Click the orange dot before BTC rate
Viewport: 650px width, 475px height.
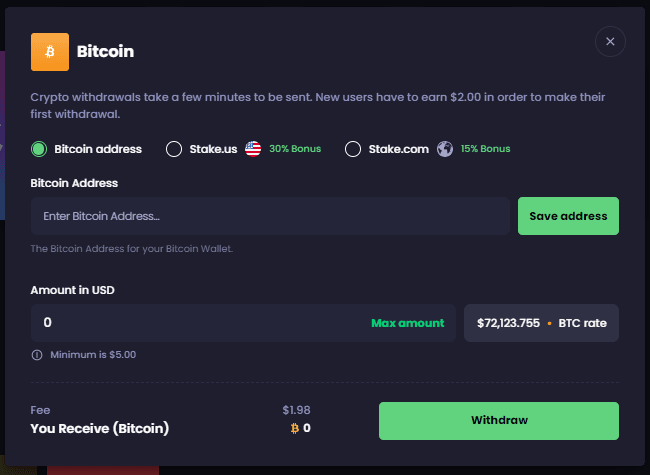(x=549, y=324)
